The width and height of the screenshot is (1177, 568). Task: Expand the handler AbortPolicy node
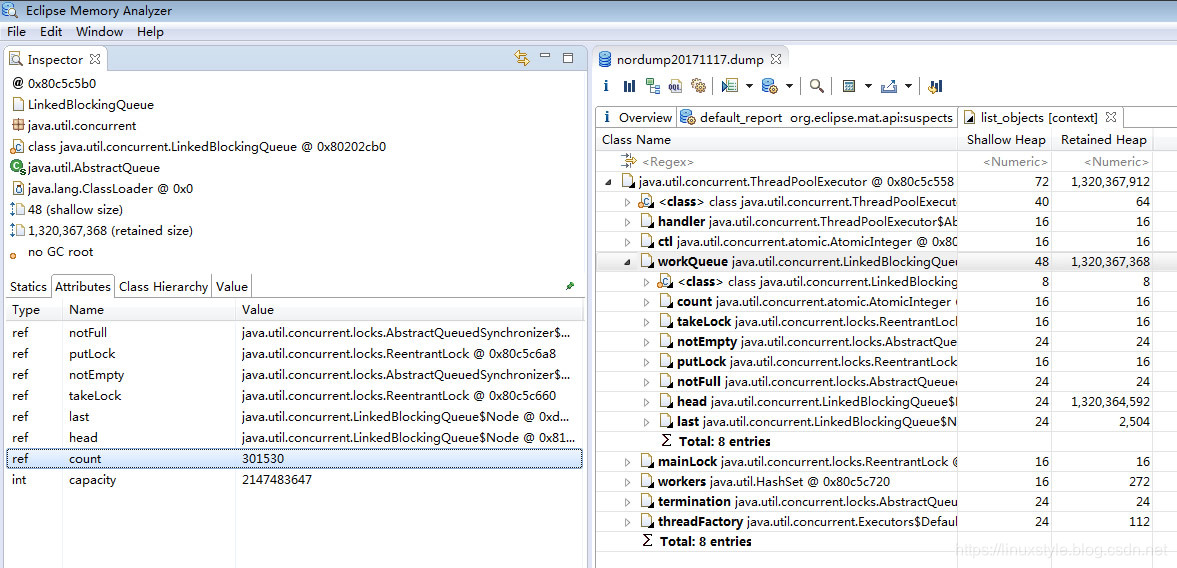pyautogui.click(x=628, y=221)
